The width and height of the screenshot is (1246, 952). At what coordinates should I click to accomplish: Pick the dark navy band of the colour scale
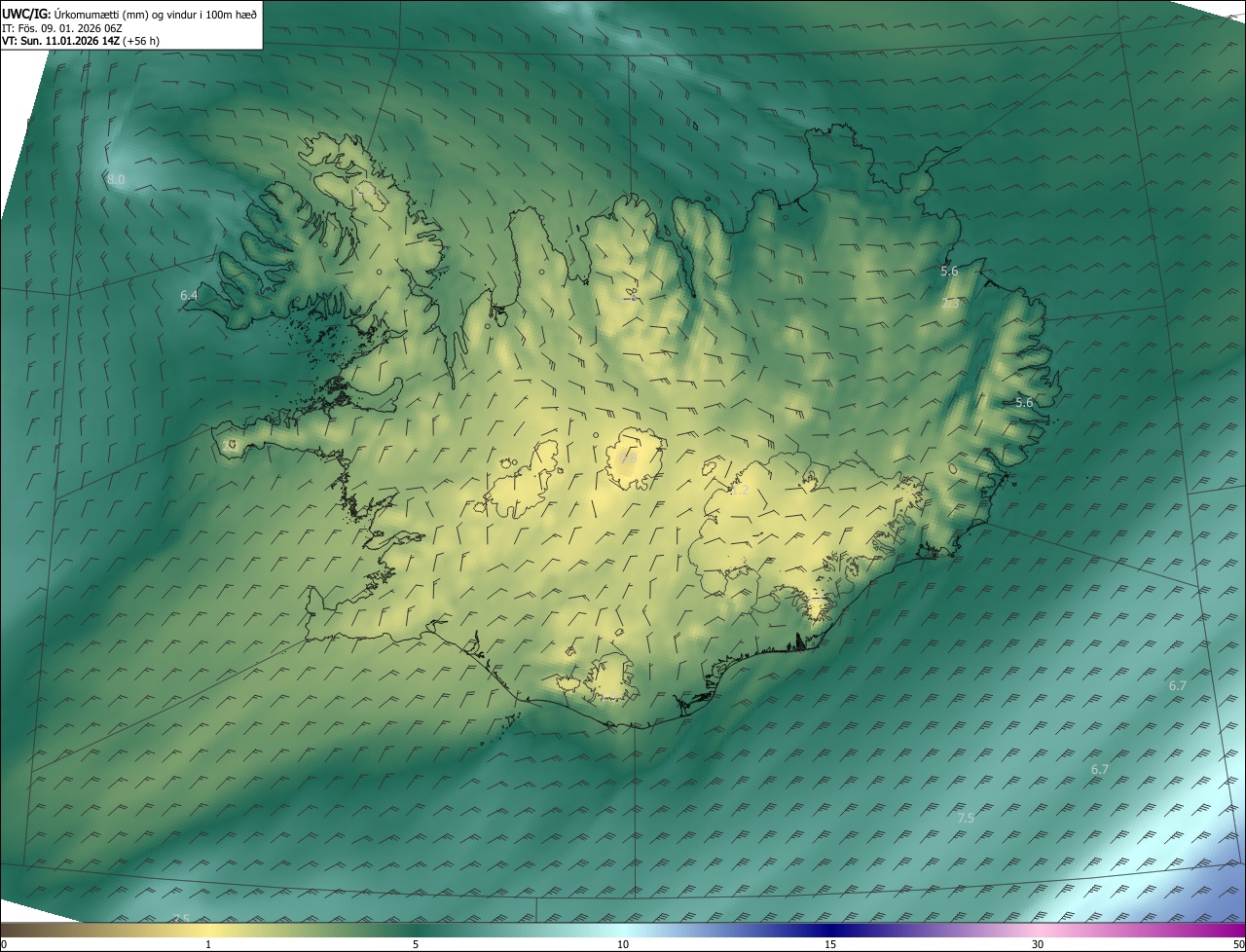tap(832, 930)
